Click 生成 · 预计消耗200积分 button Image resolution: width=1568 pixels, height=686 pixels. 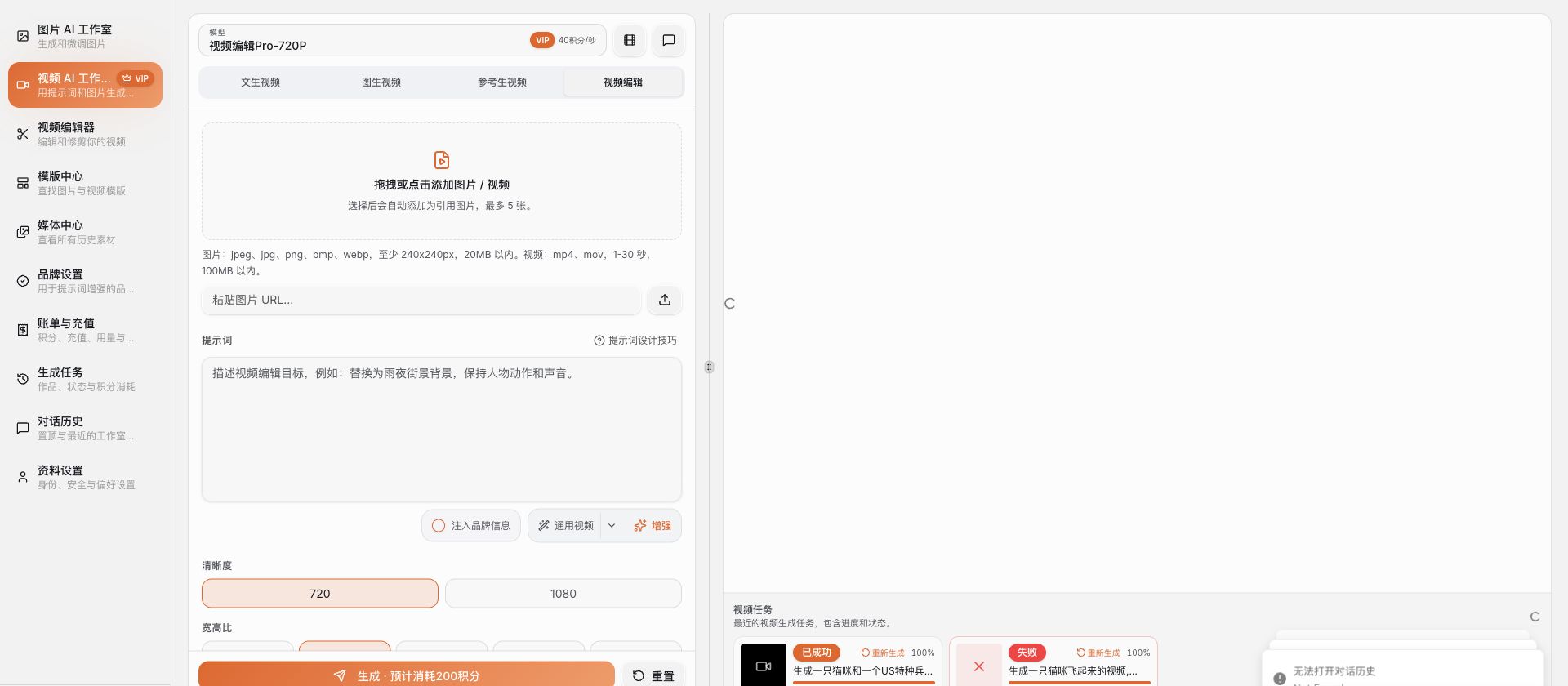(x=407, y=675)
